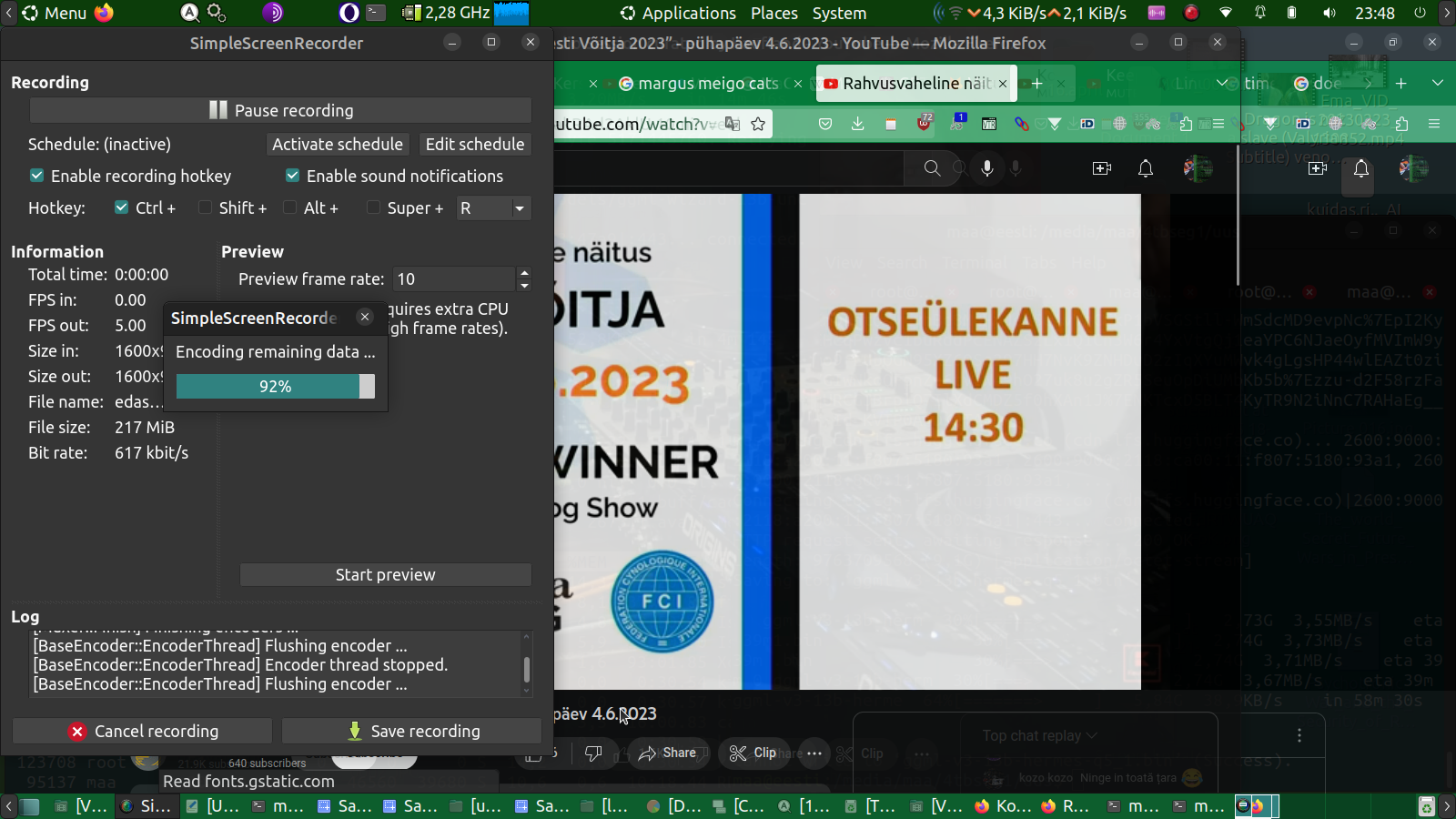1456x819 pixels.
Task: Open the volume control in system tray
Action: pos(1330,13)
